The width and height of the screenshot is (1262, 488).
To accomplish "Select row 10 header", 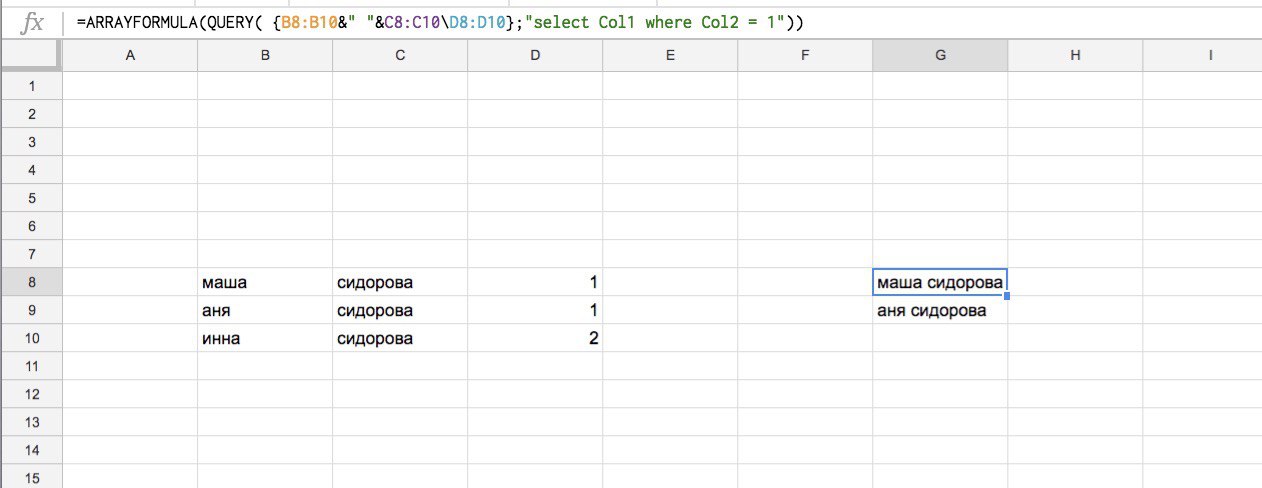I will click(x=31, y=339).
